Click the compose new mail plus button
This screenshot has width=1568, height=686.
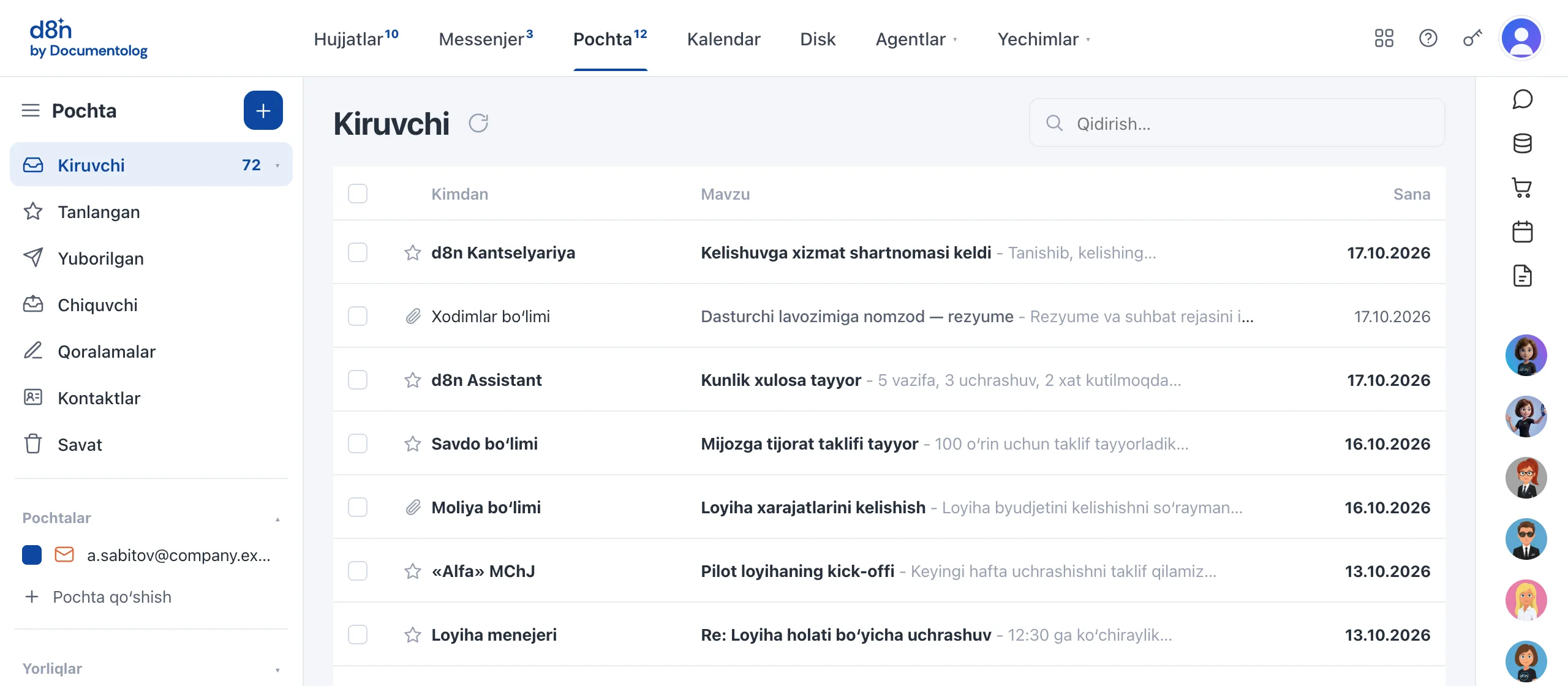[263, 110]
